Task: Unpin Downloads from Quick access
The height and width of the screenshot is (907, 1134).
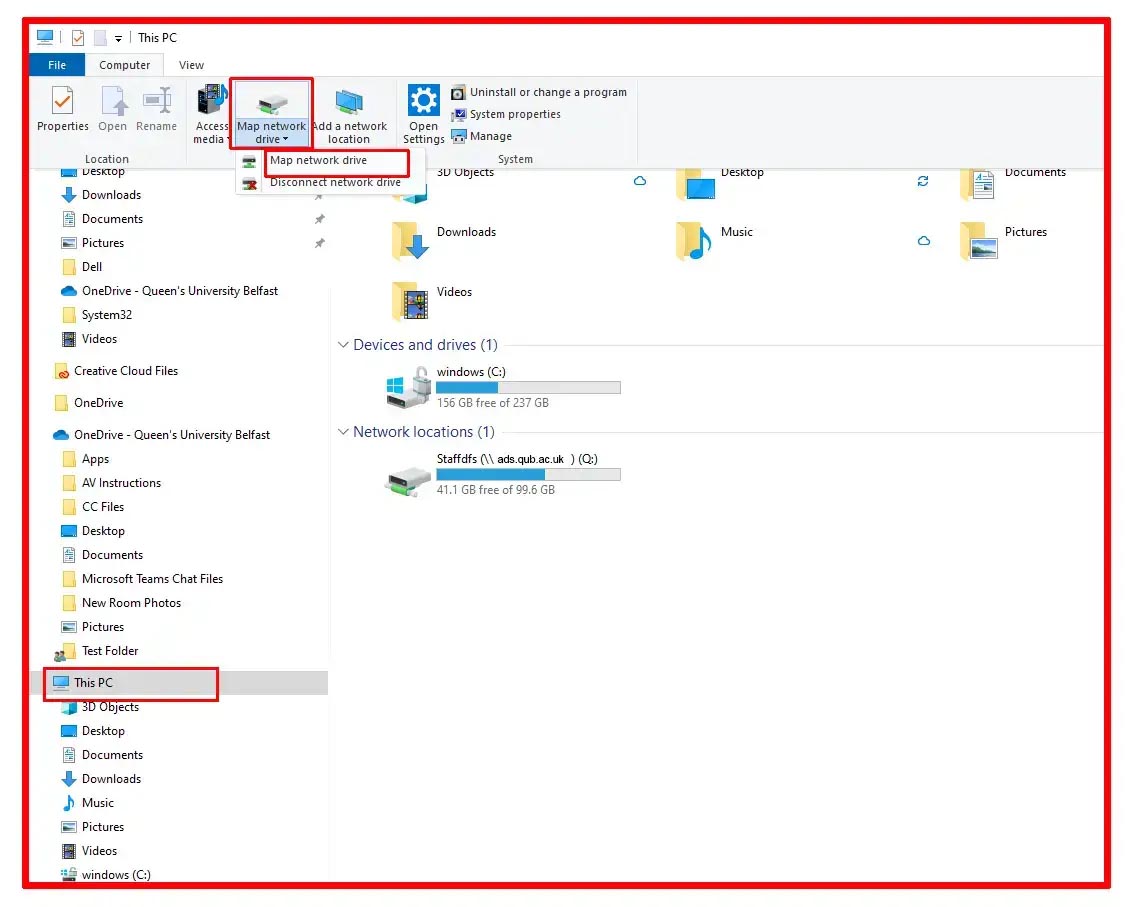Action: [320, 195]
